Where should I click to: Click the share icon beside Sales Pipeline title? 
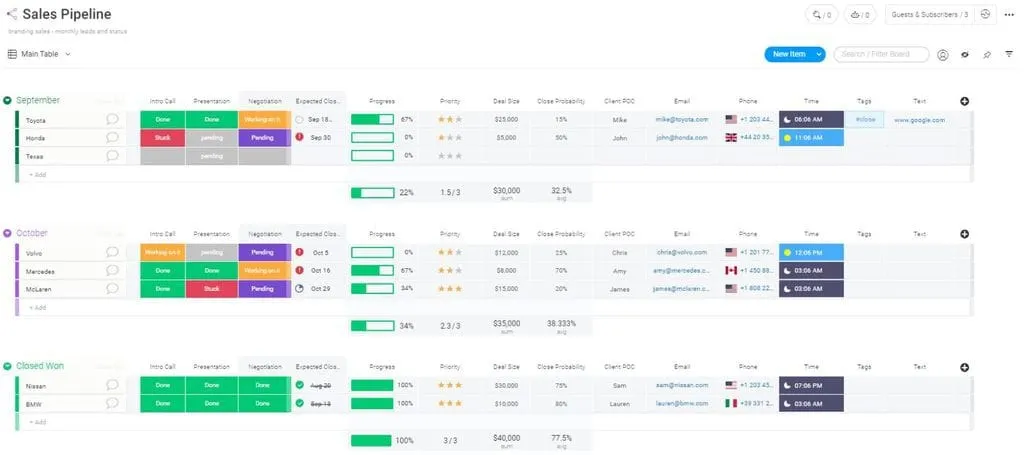[12, 14]
